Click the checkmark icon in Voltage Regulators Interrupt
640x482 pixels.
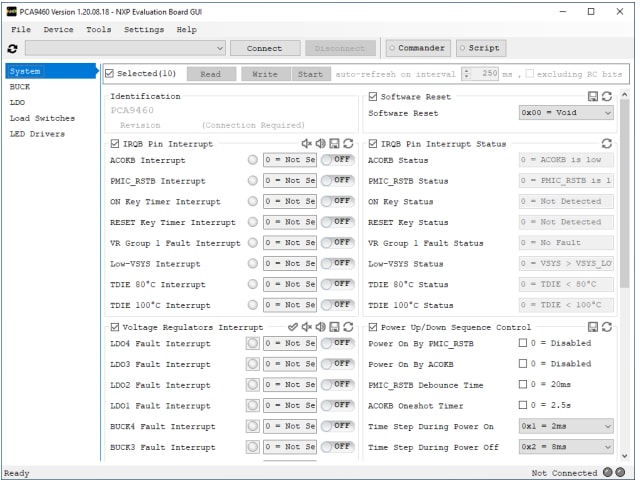tap(293, 327)
